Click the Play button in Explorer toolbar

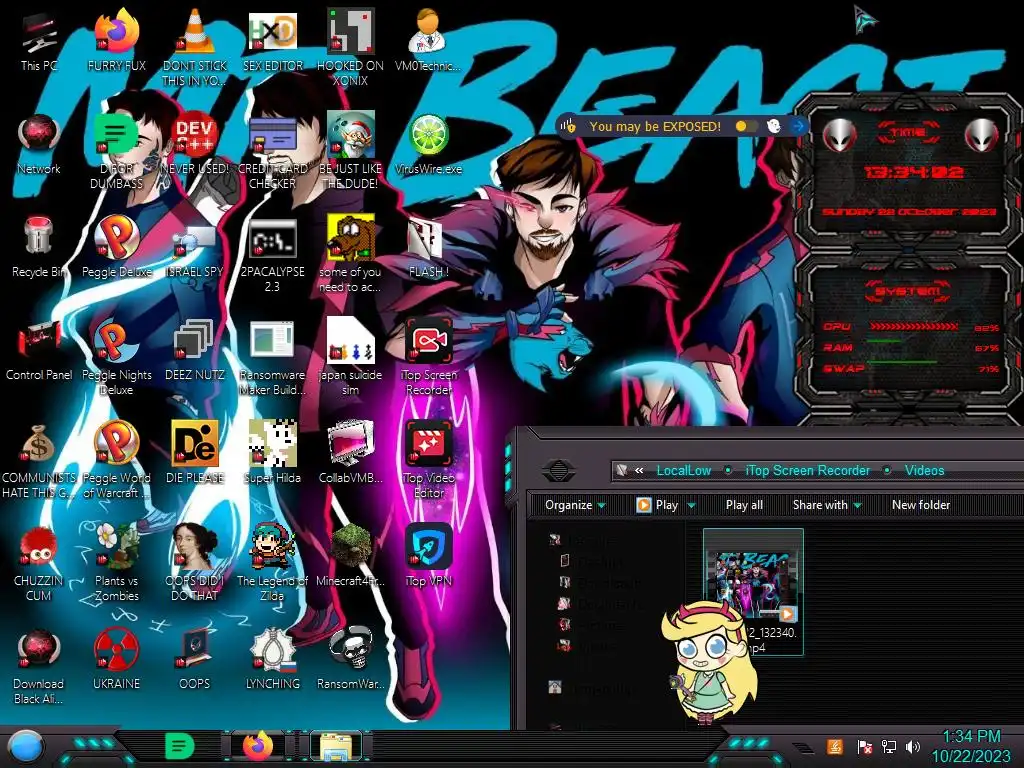658,505
